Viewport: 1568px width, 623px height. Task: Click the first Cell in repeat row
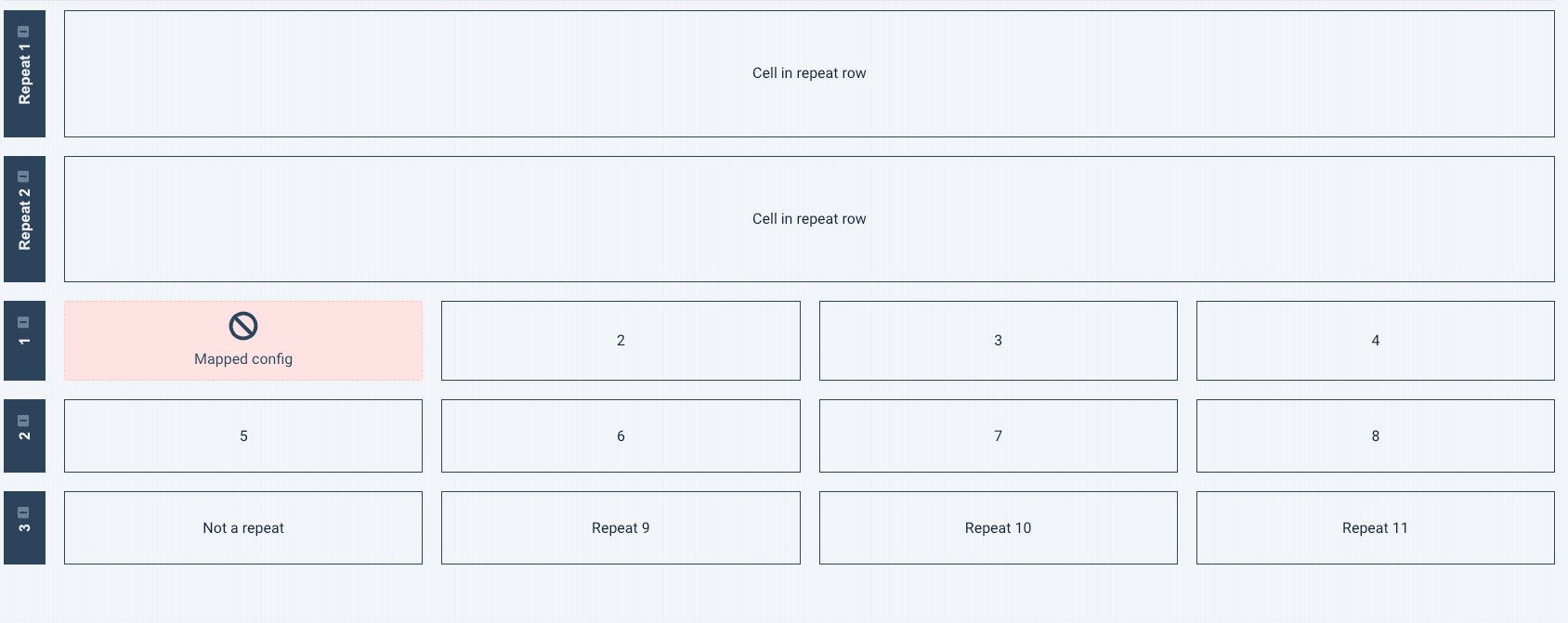[808, 73]
